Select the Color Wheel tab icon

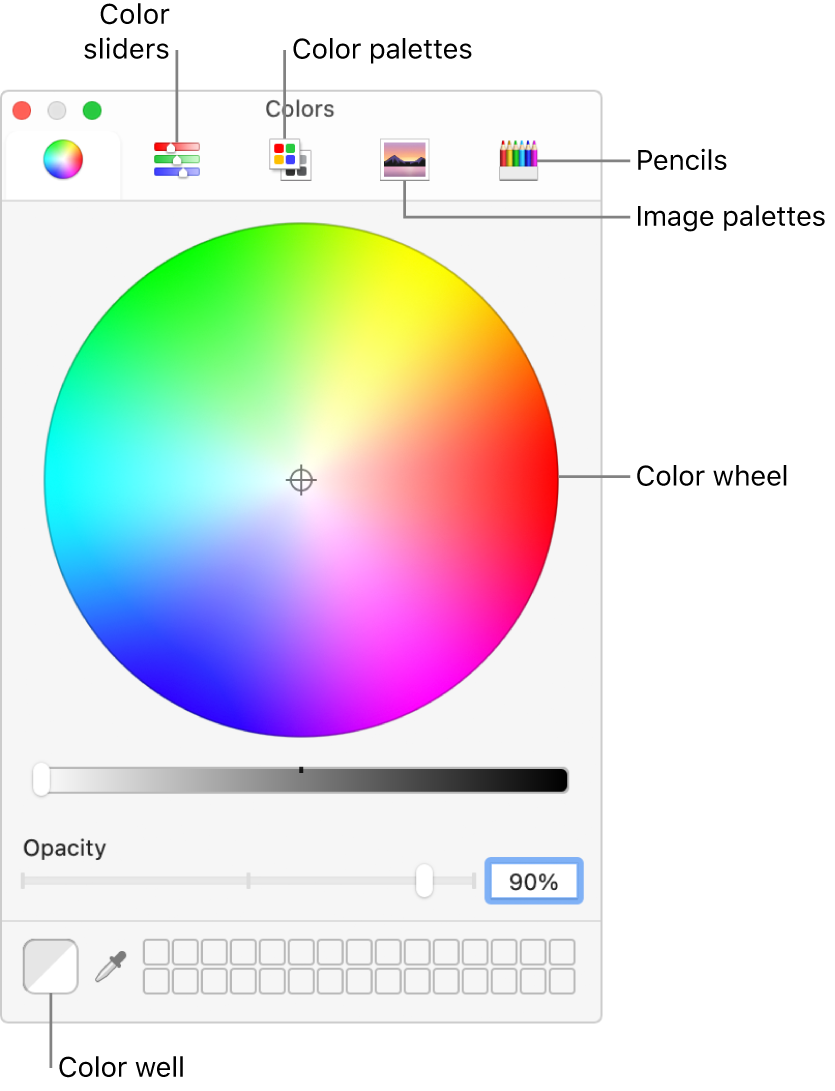[x=62, y=159]
